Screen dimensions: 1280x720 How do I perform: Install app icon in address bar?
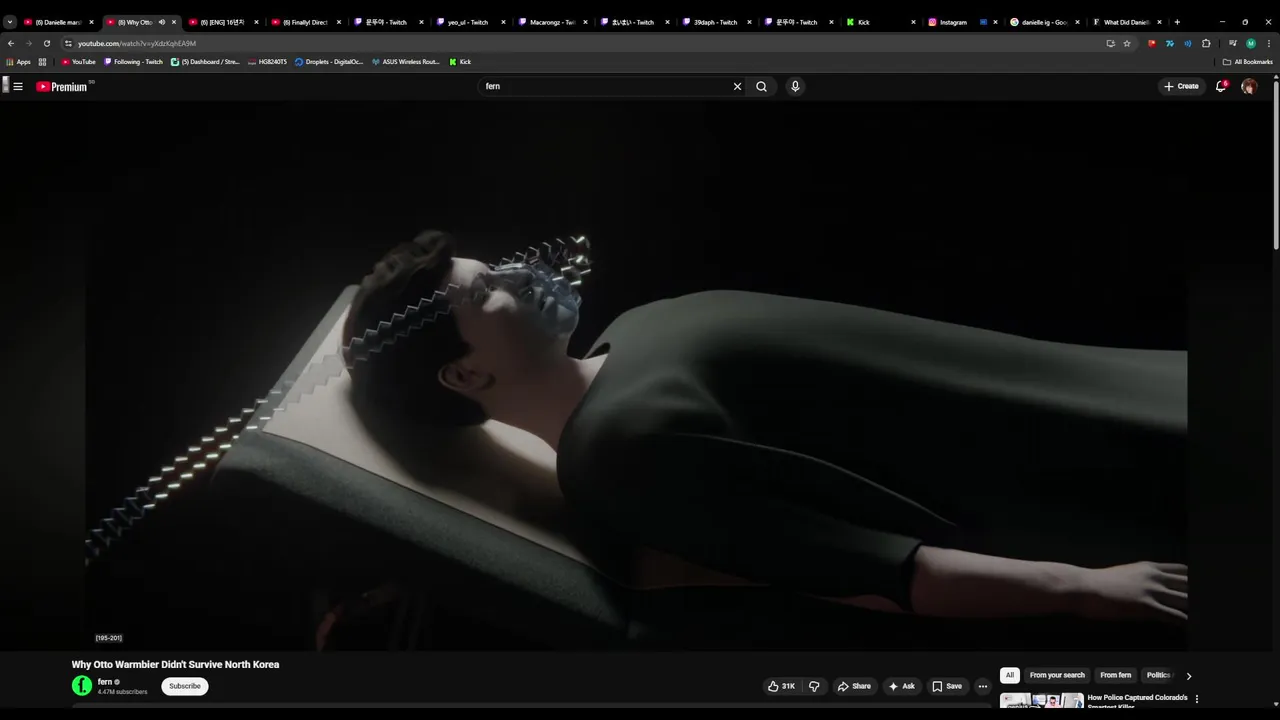click(x=1110, y=43)
